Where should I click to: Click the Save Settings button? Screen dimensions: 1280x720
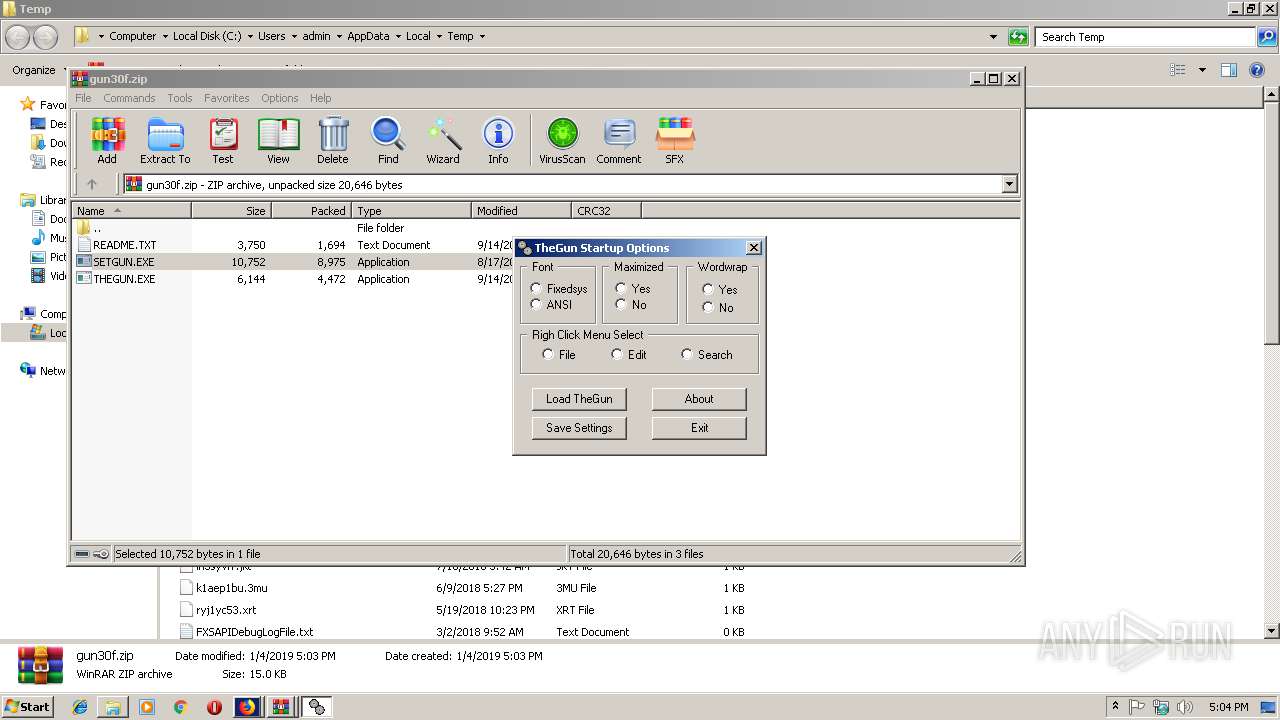(579, 428)
